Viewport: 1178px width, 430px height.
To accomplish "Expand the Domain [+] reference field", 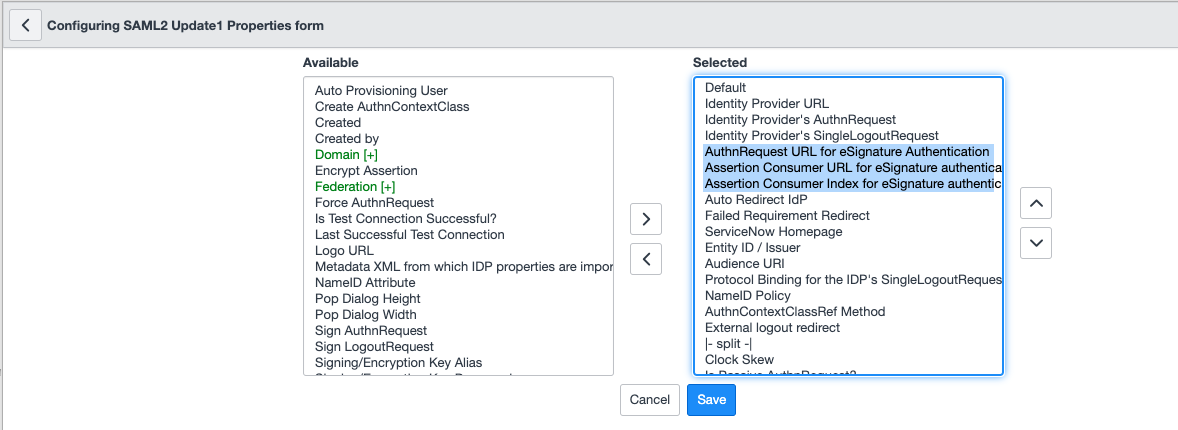I will (346, 155).
